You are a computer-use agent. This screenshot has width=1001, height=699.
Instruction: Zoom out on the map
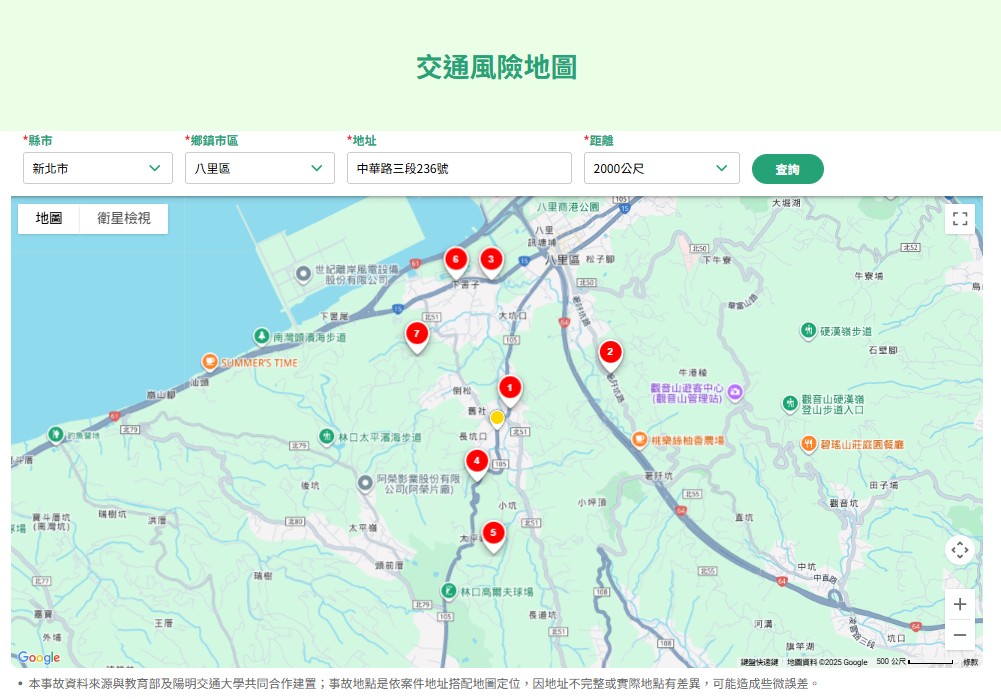pyautogui.click(x=959, y=635)
